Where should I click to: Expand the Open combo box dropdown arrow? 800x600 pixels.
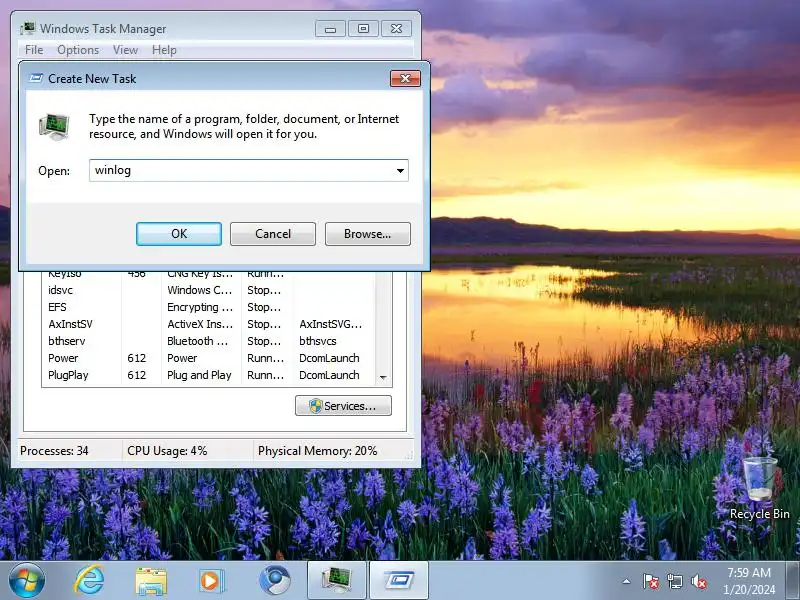point(401,170)
